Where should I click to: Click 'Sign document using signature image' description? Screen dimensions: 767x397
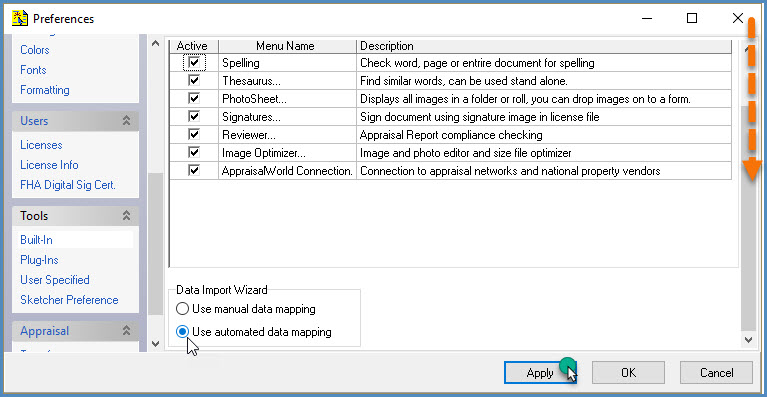click(x=479, y=117)
